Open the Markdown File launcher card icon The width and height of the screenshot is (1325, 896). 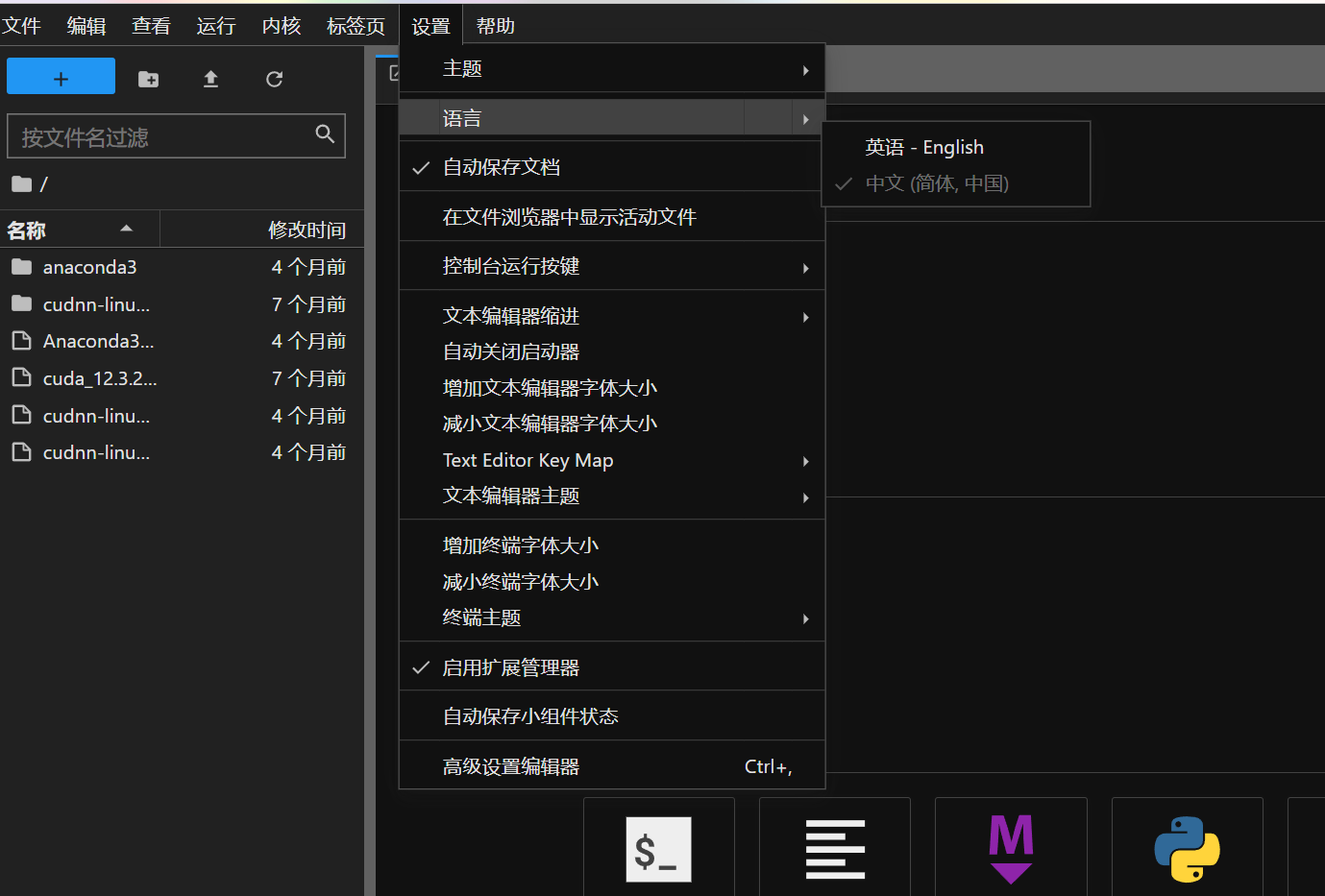[1011, 849]
